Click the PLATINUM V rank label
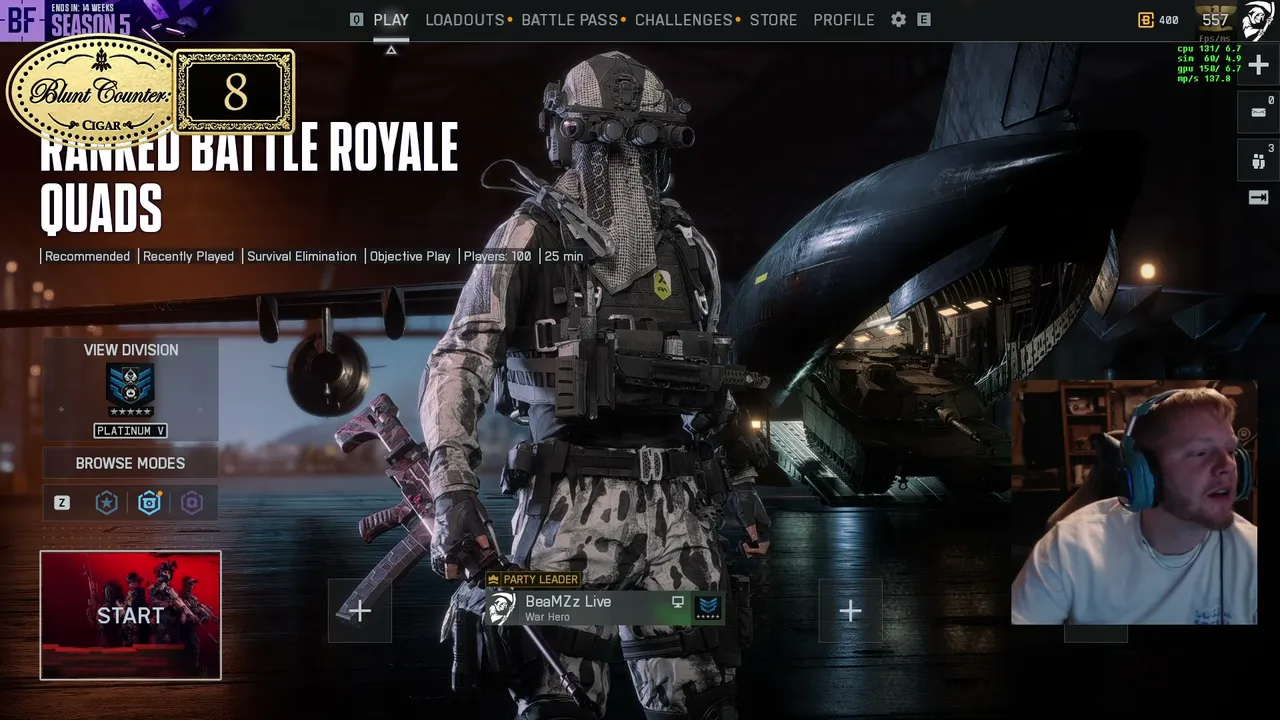The width and height of the screenshot is (1280, 720). click(x=130, y=431)
